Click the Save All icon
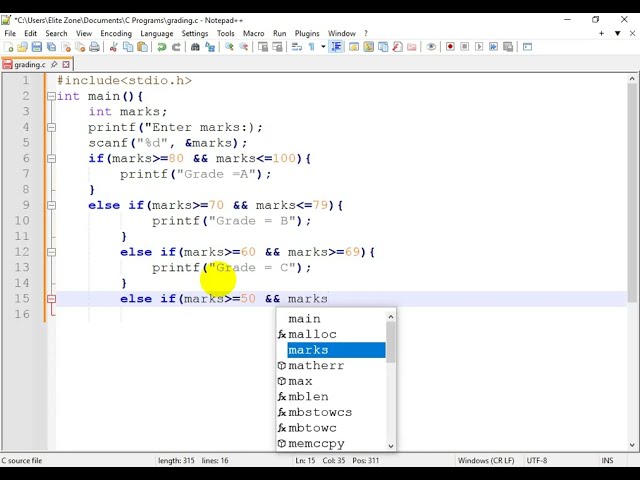The image size is (640, 480). [51, 47]
